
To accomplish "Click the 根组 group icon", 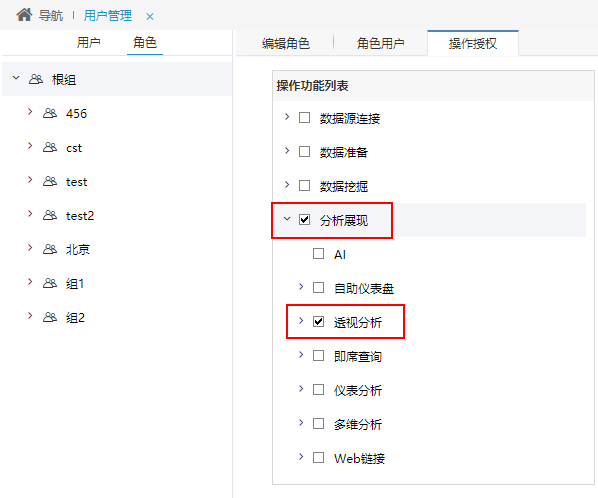I will coord(36,79).
